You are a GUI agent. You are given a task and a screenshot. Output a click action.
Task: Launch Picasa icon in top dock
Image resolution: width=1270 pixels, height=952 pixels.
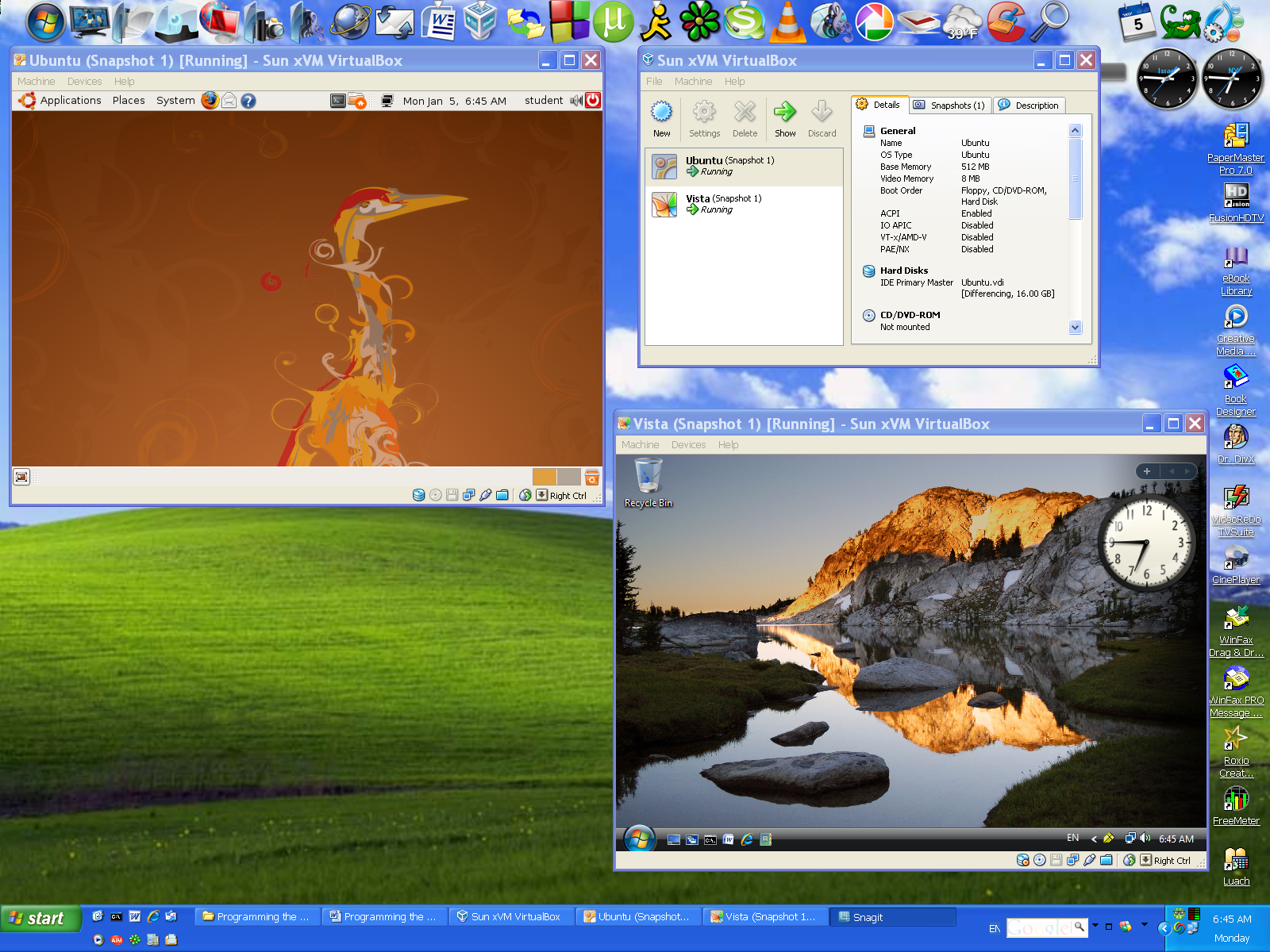pos(873,21)
